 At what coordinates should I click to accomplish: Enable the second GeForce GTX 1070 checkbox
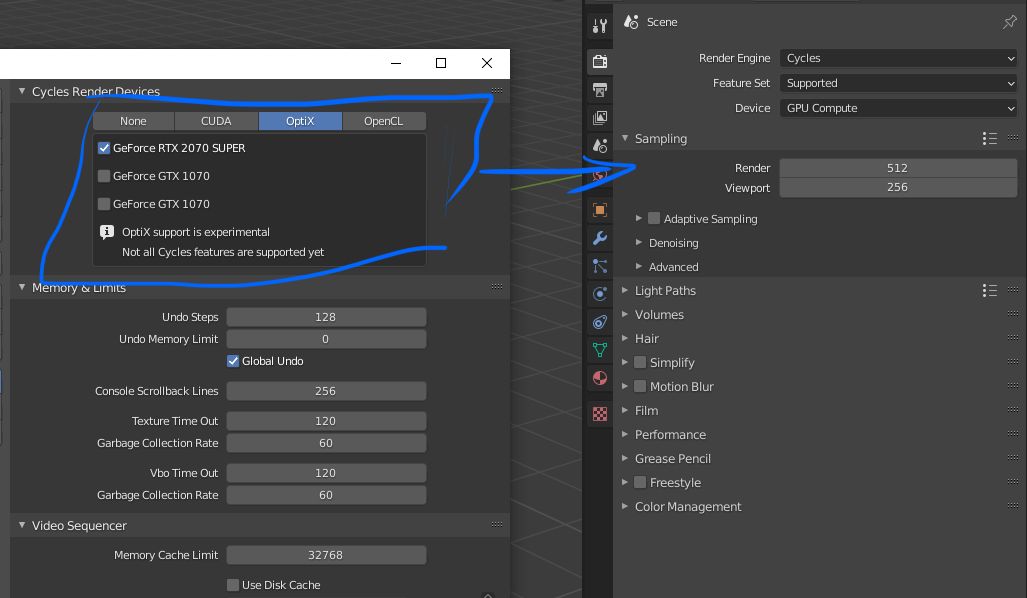point(103,204)
